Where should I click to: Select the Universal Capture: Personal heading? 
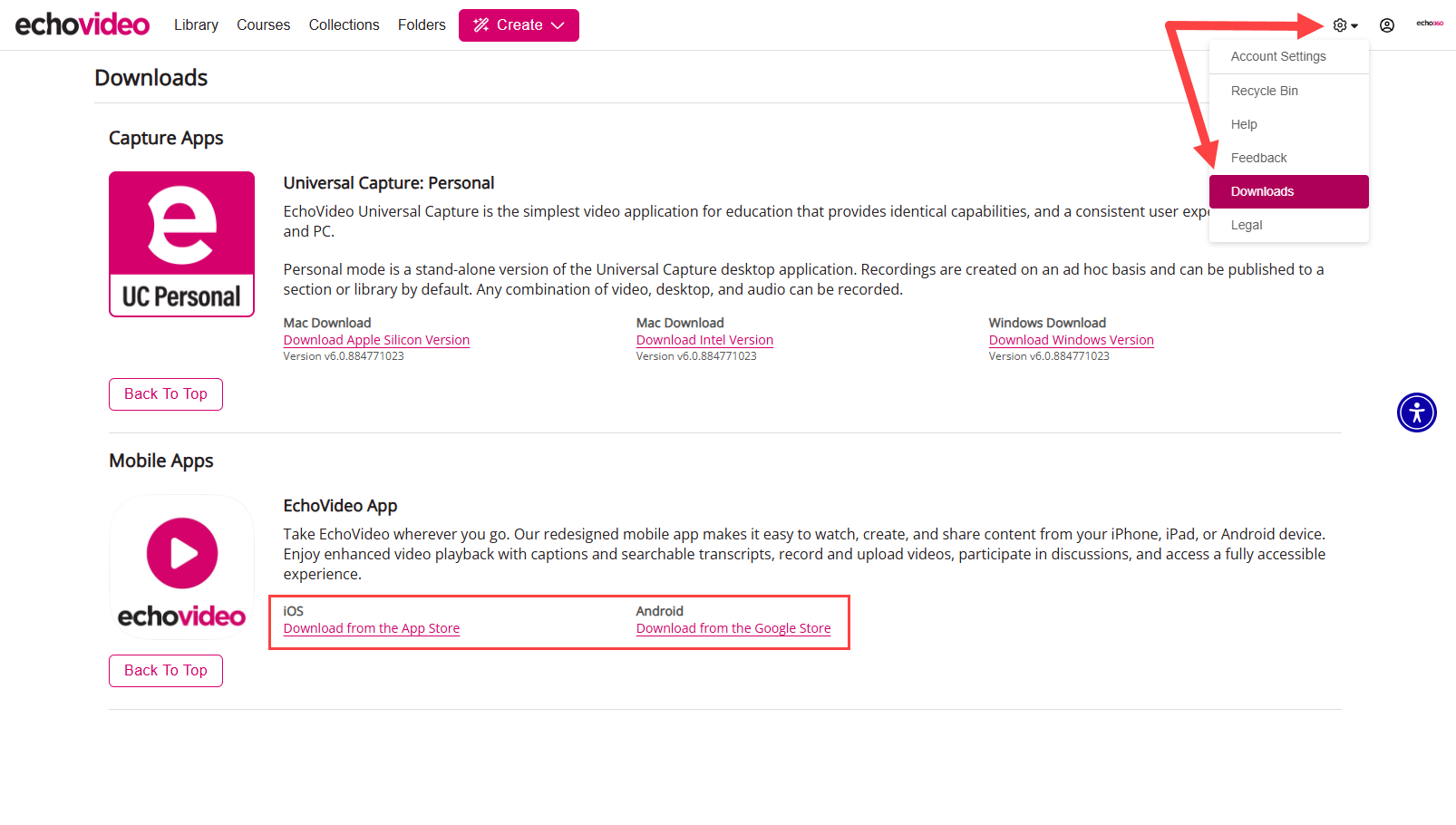point(389,183)
